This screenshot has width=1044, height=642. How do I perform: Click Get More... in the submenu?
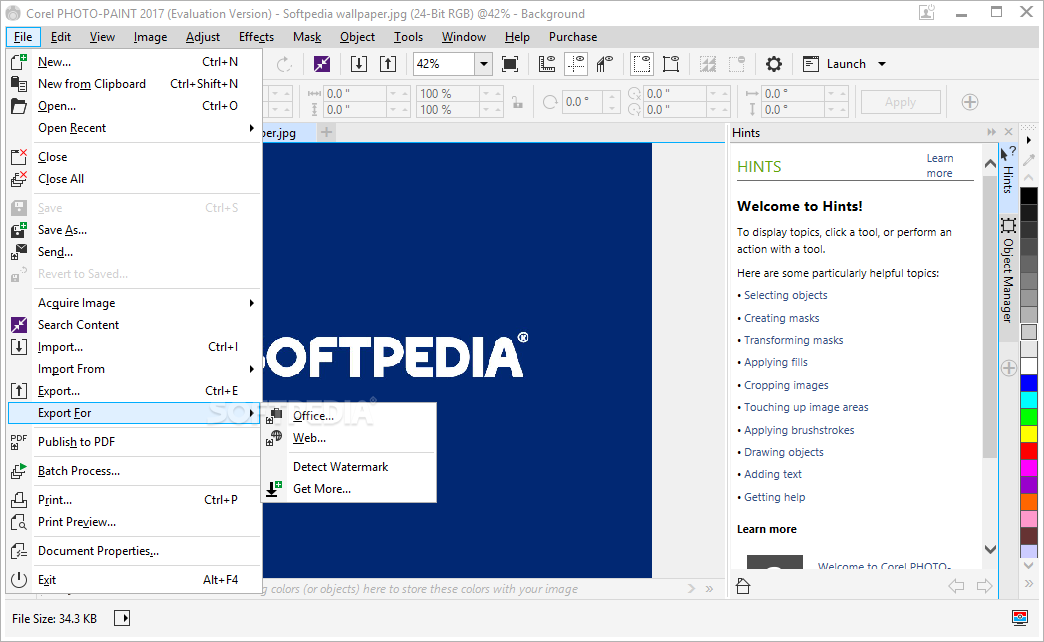pyautogui.click(x=349, y=489)
